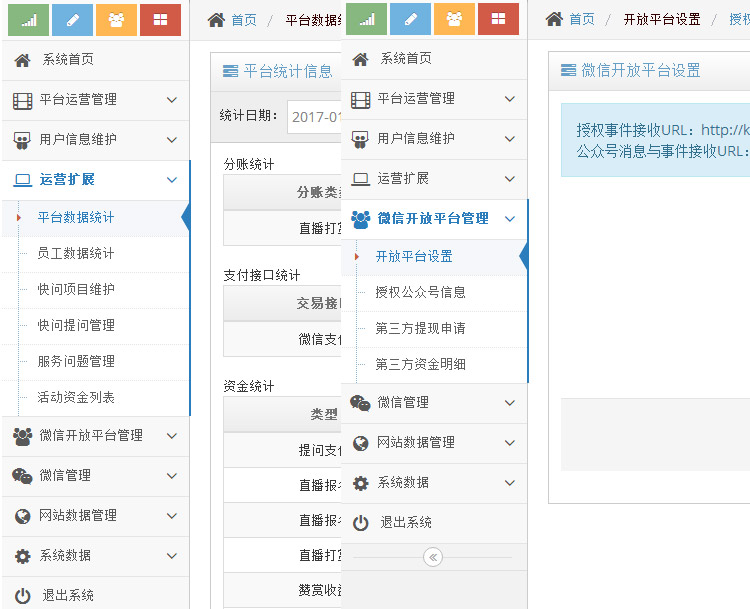Viewport: 750px width, 609px height.
Task: Click laptop icon for 运营扩展 in left sidebar
Action: click(22, 180)
